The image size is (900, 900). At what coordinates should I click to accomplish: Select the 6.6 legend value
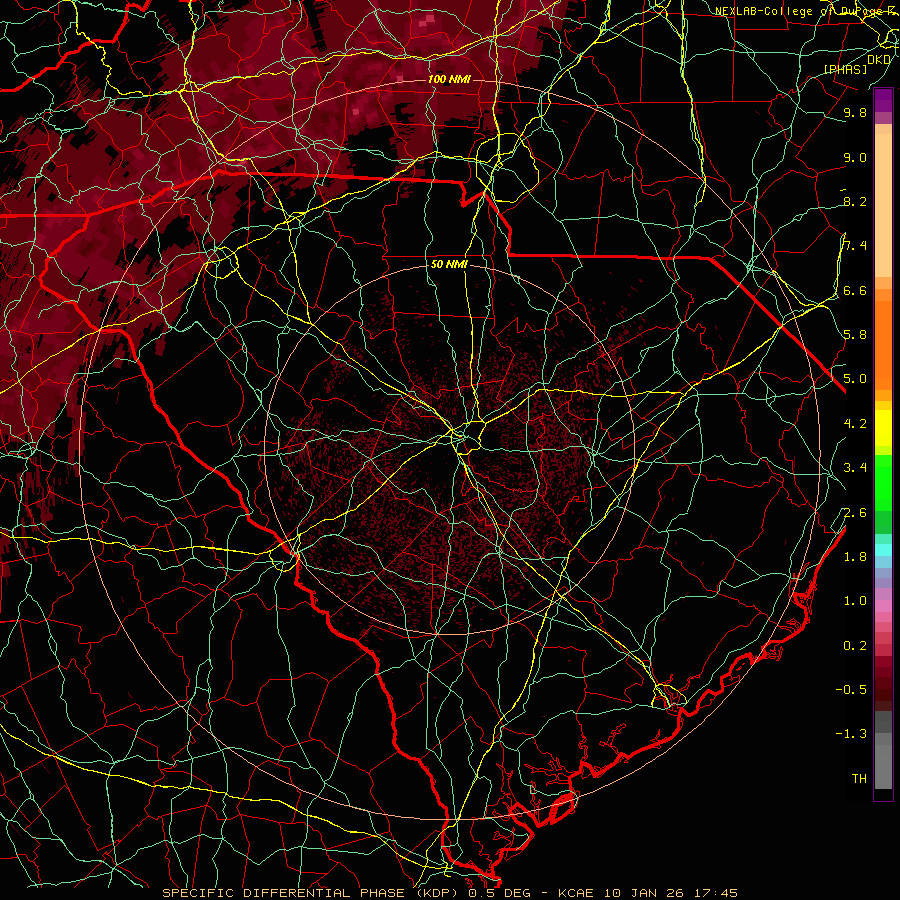(x=855, y=290)
